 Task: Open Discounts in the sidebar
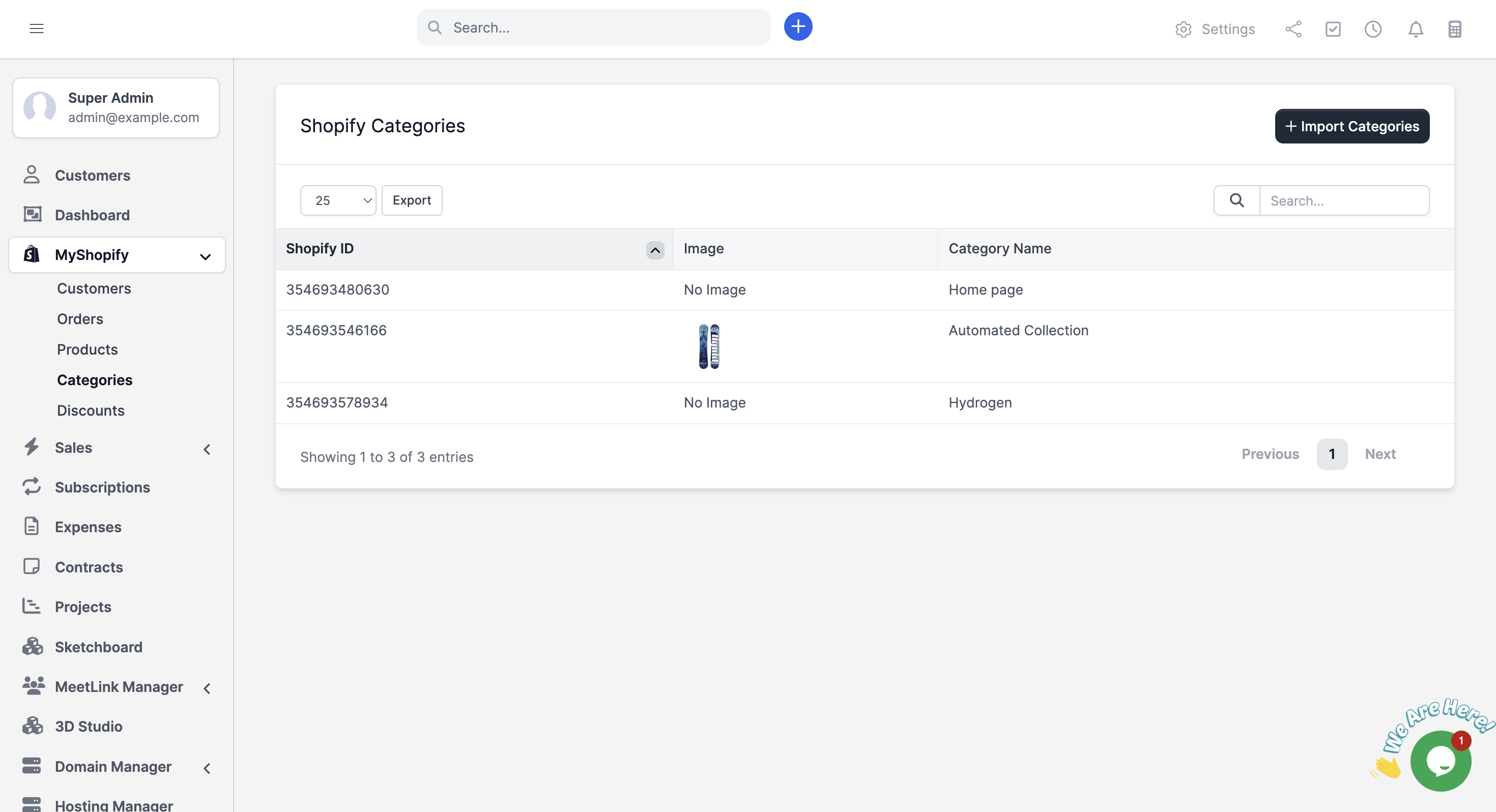pos(91,410)
